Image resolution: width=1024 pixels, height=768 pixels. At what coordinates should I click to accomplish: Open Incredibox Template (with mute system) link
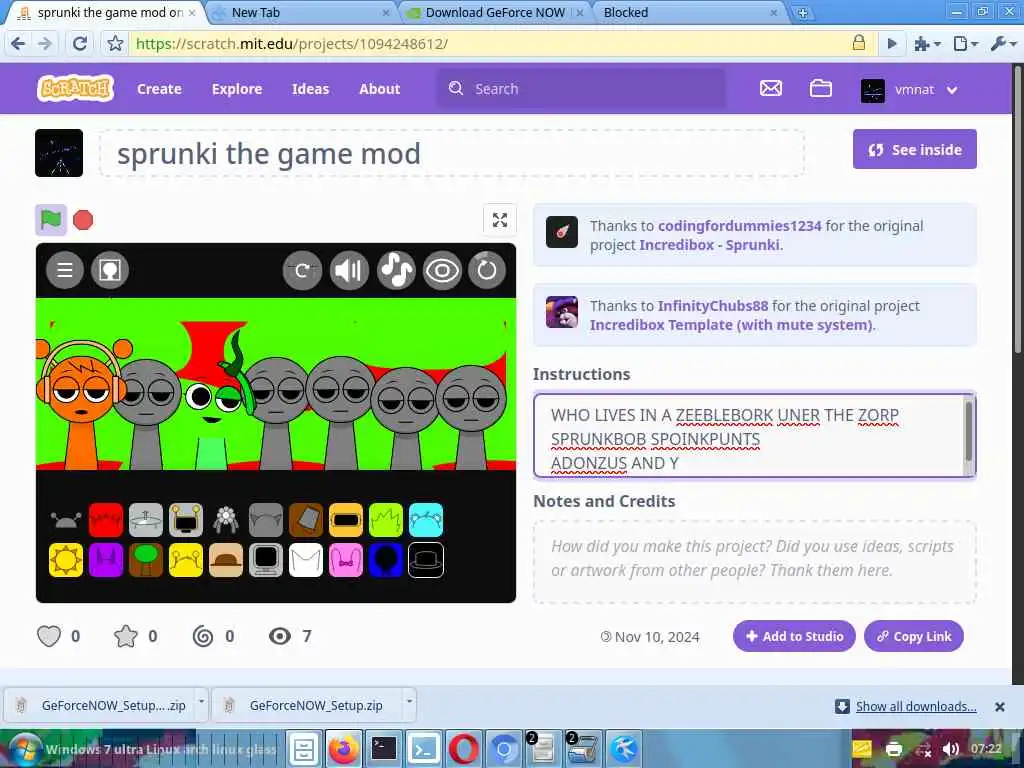click(x=731, y=325)
